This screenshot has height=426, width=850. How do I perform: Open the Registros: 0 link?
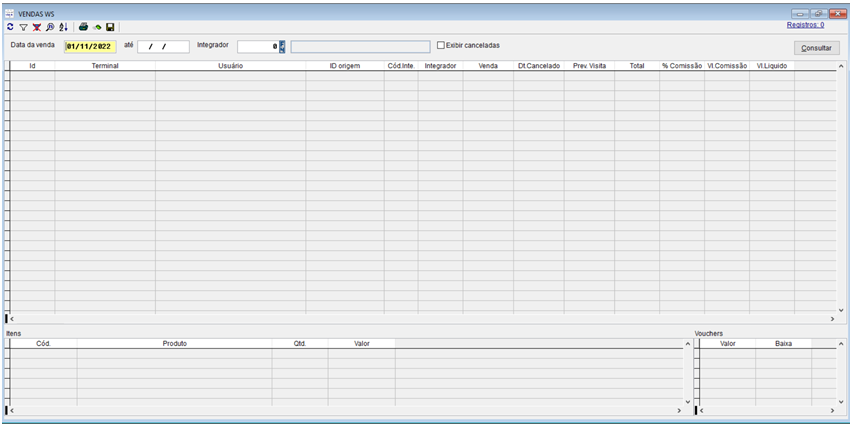pyautogui.click(x=805, y=24)
